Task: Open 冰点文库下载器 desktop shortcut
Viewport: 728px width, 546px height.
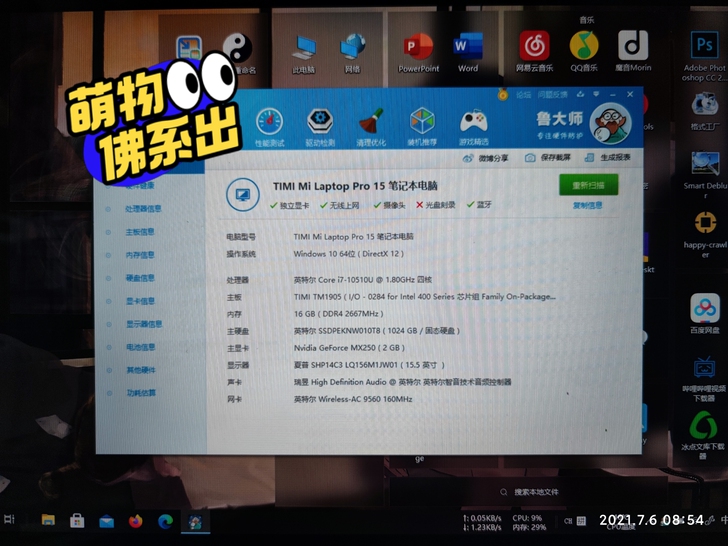Action: [x=703, y=436]
